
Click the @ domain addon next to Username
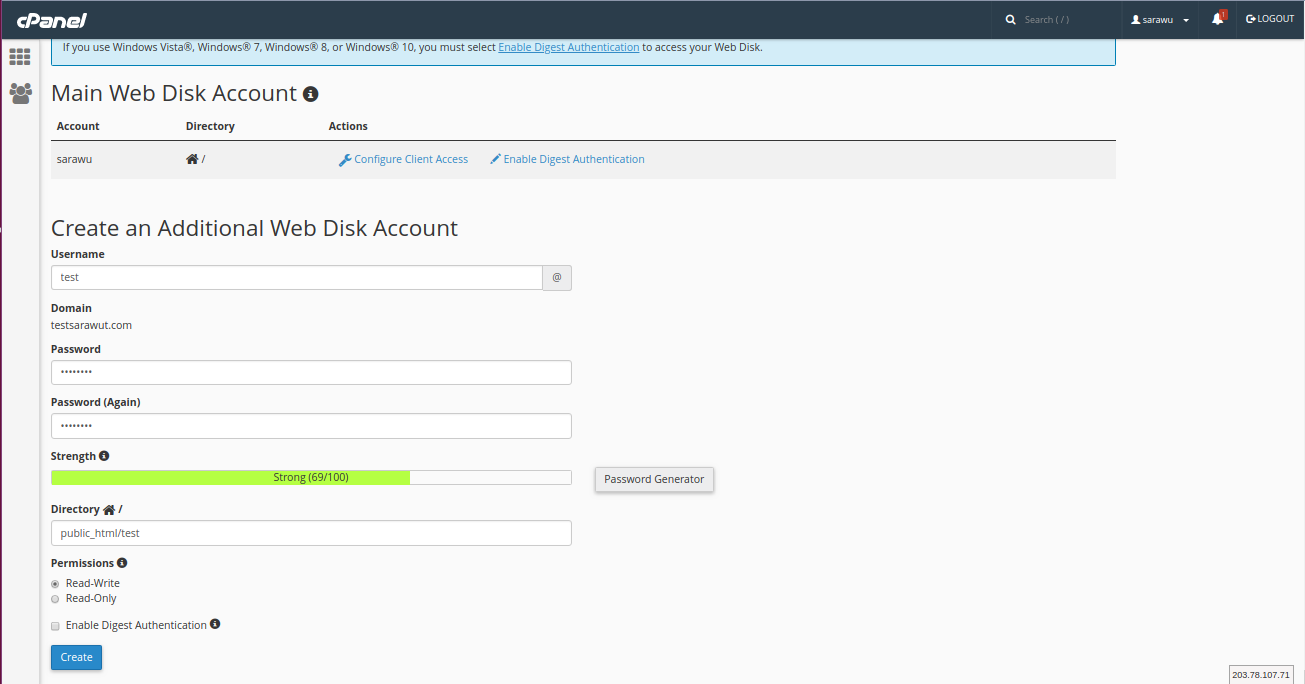[x=557, y=278]
